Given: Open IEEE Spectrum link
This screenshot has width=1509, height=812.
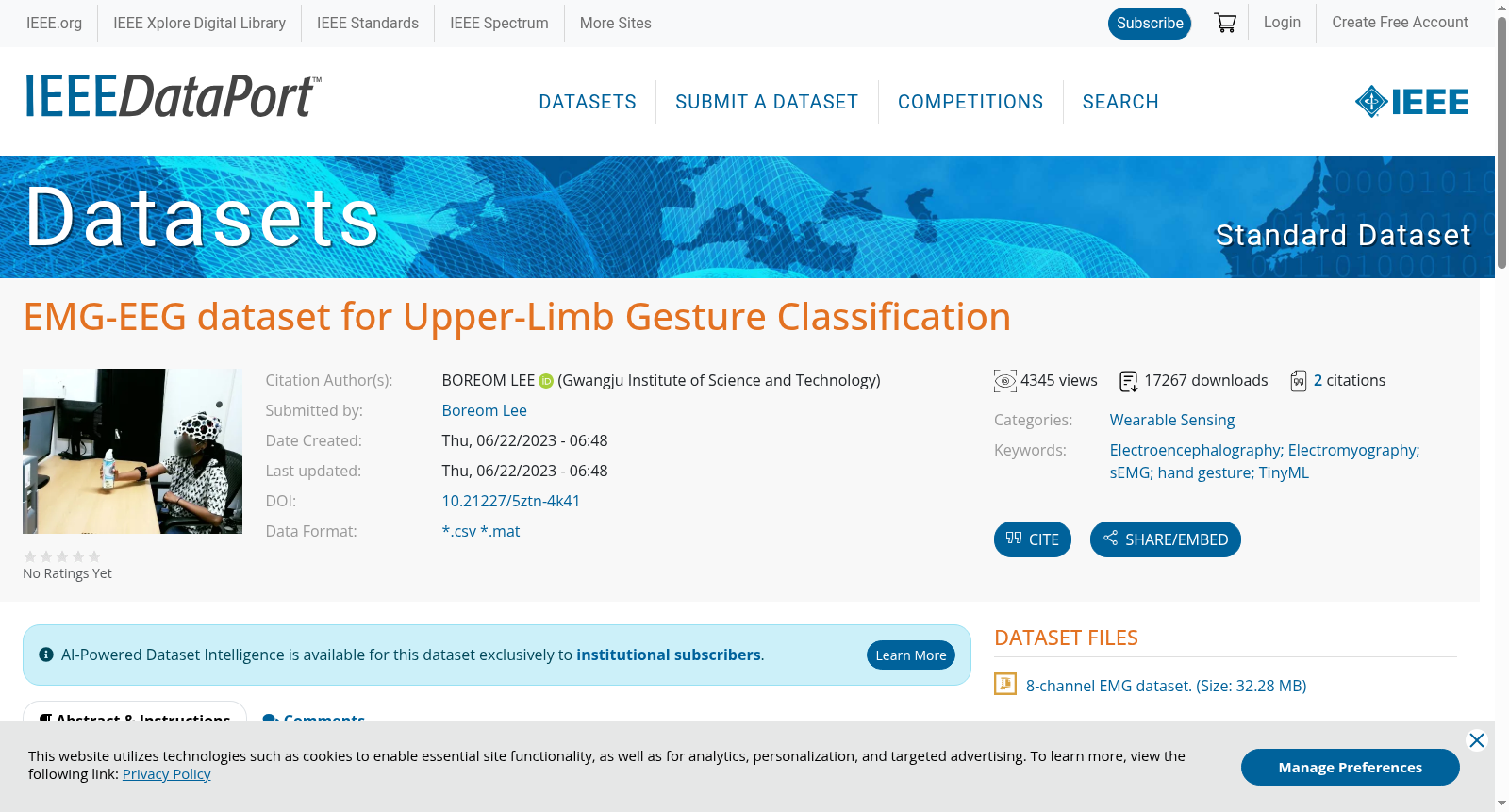Looking at the screenshot, I should coord(499,23).
